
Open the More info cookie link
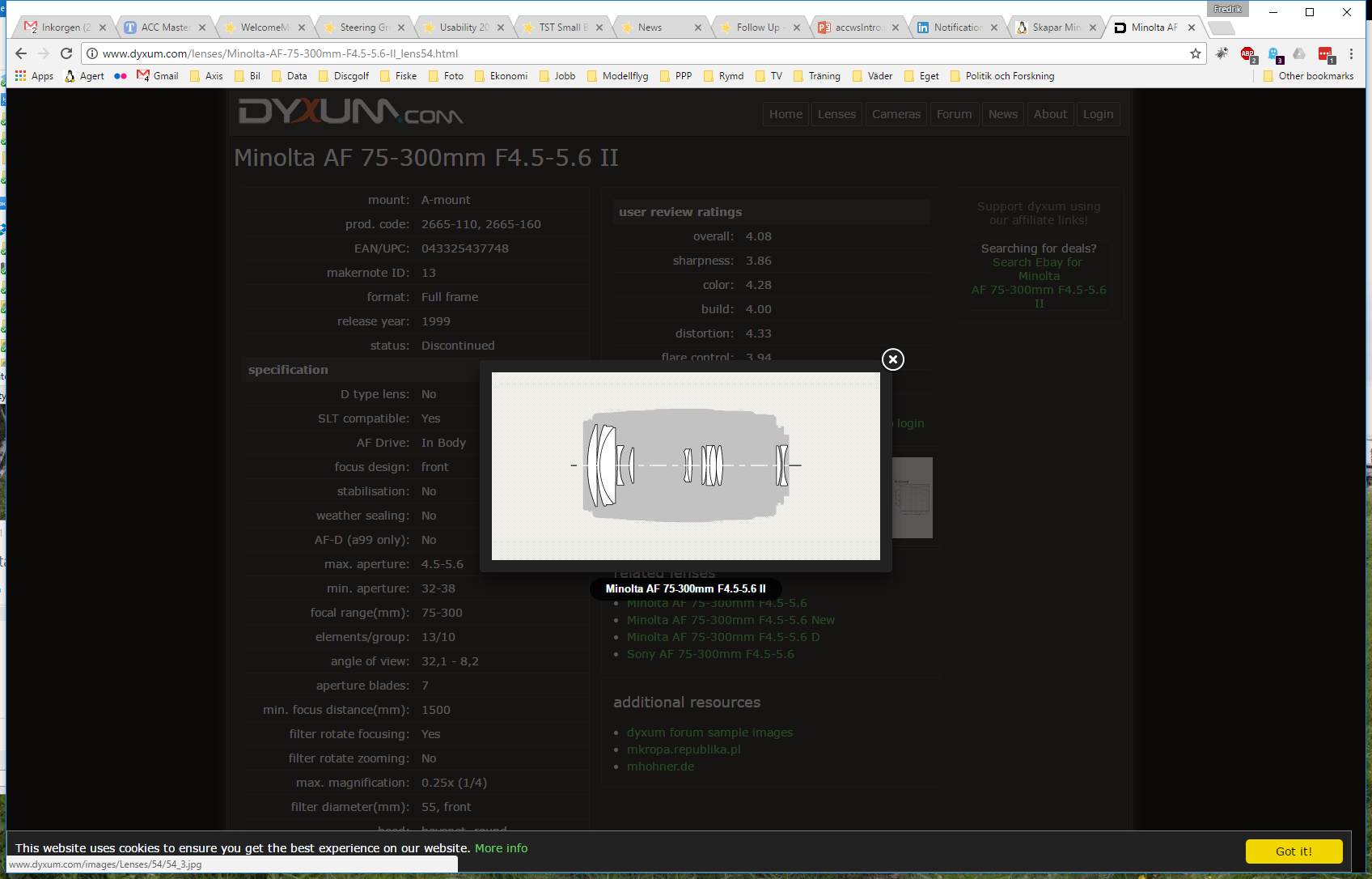click(501, 848)
